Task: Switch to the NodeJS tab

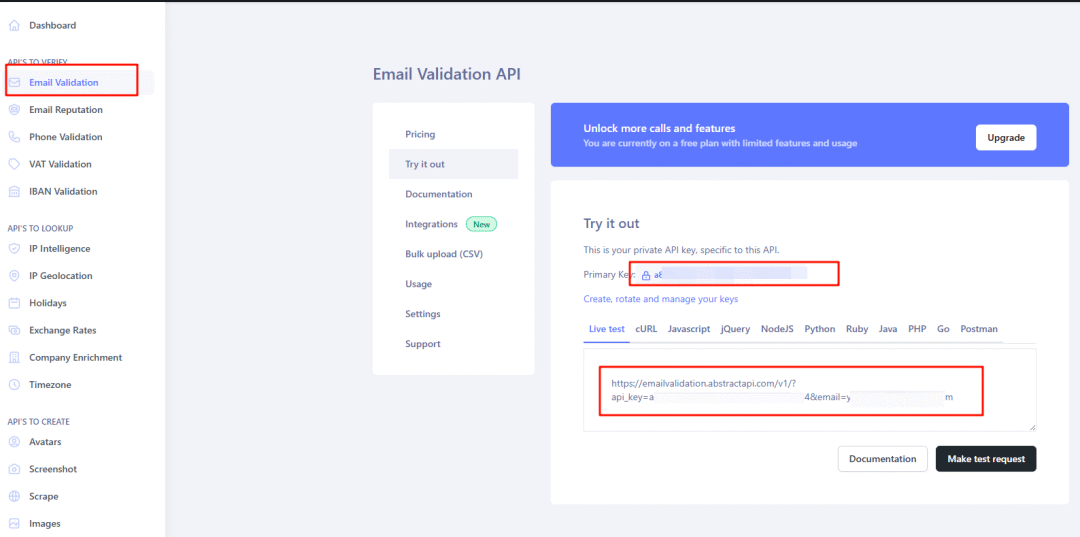Action: click(x=777, y=329)
